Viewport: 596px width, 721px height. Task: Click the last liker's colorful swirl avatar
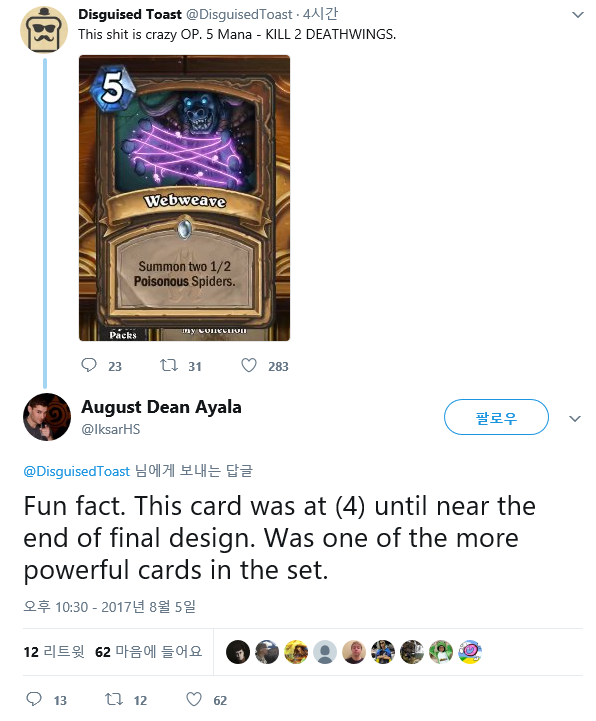click(470, 652)
